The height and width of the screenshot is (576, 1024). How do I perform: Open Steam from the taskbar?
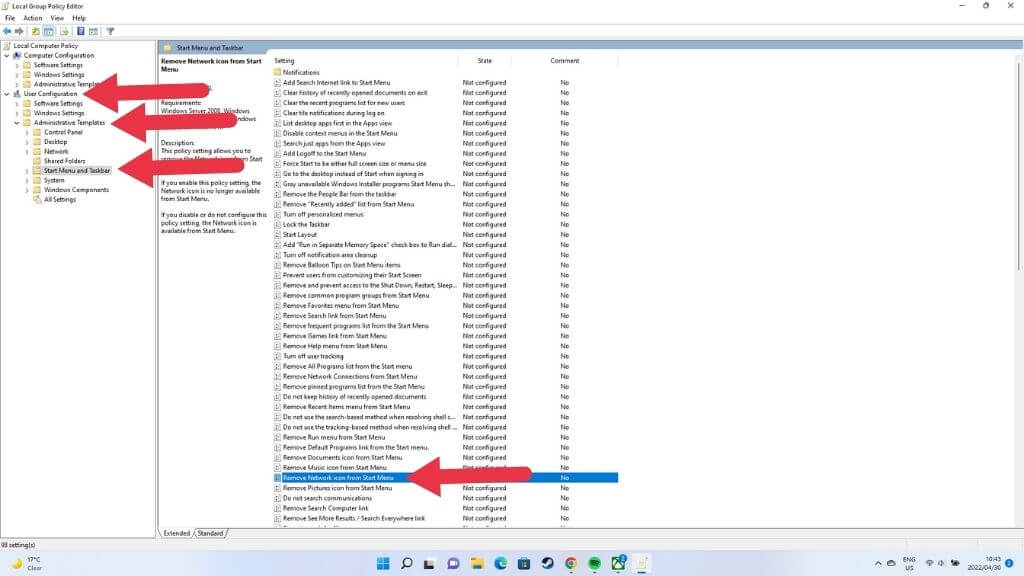click(x=547, y=563)
